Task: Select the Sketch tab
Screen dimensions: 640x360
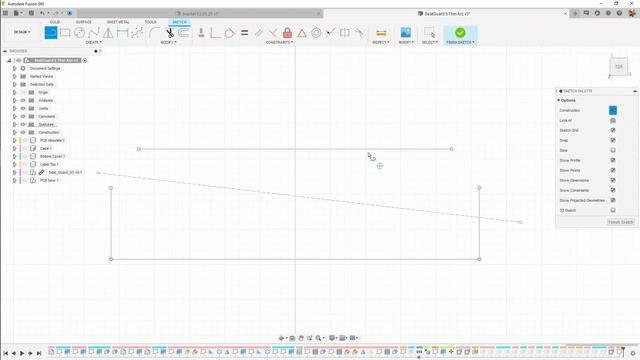Action: [x=179, y=22]
